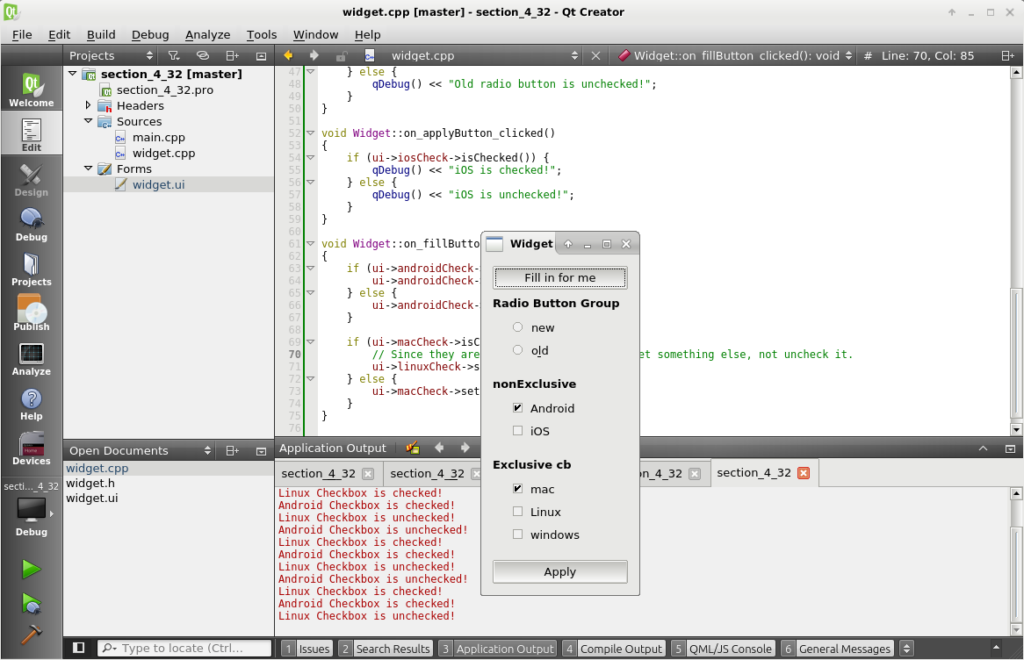Open Help mode in sidebar
Screen dimensions: 1024x660
pos(31,404)
